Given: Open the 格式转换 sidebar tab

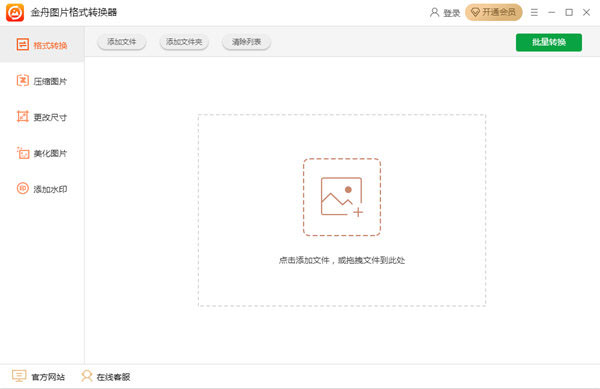Looking at the screenshot, I should click(x=42, y=45).
